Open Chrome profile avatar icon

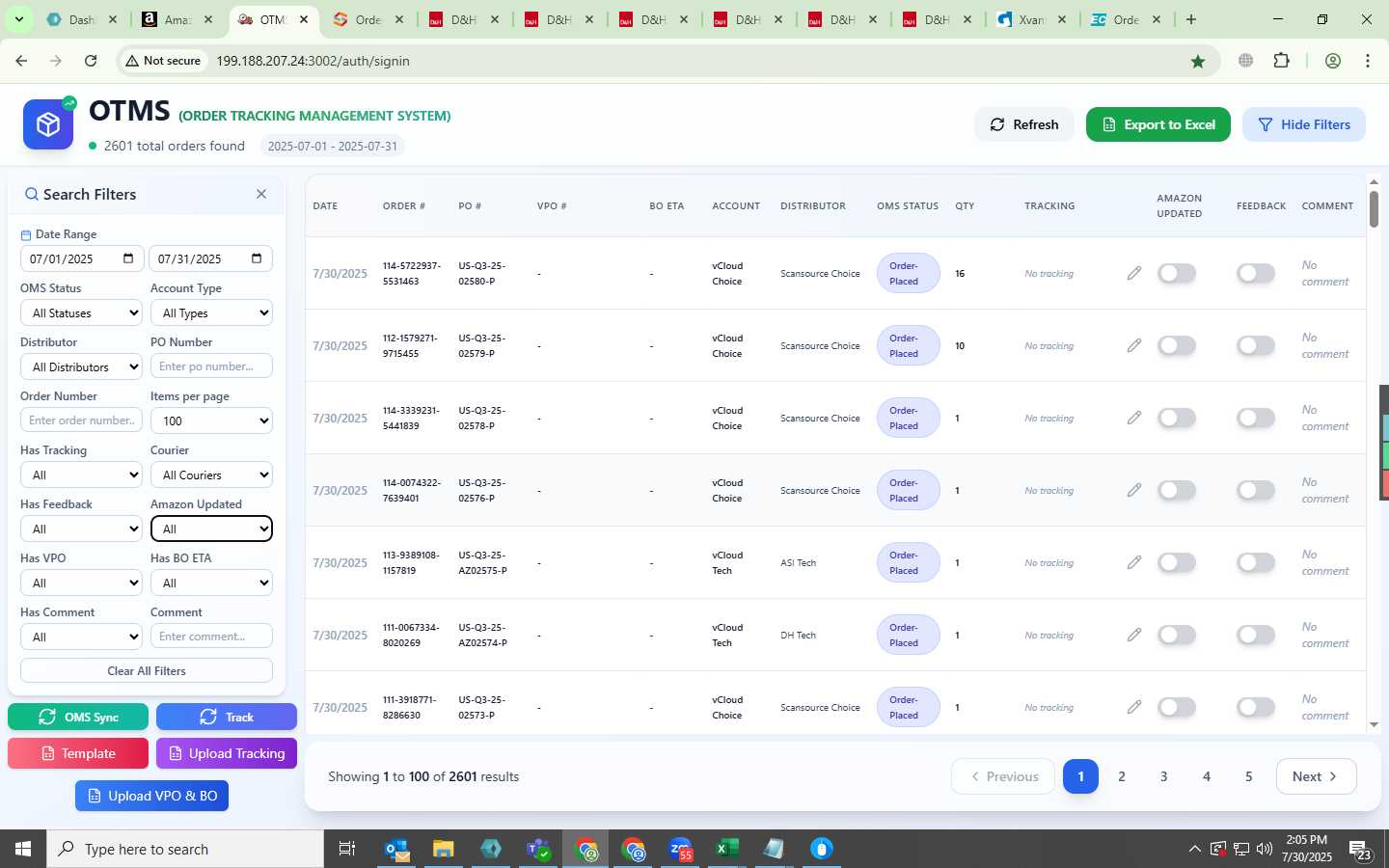tap(1333, 61)
